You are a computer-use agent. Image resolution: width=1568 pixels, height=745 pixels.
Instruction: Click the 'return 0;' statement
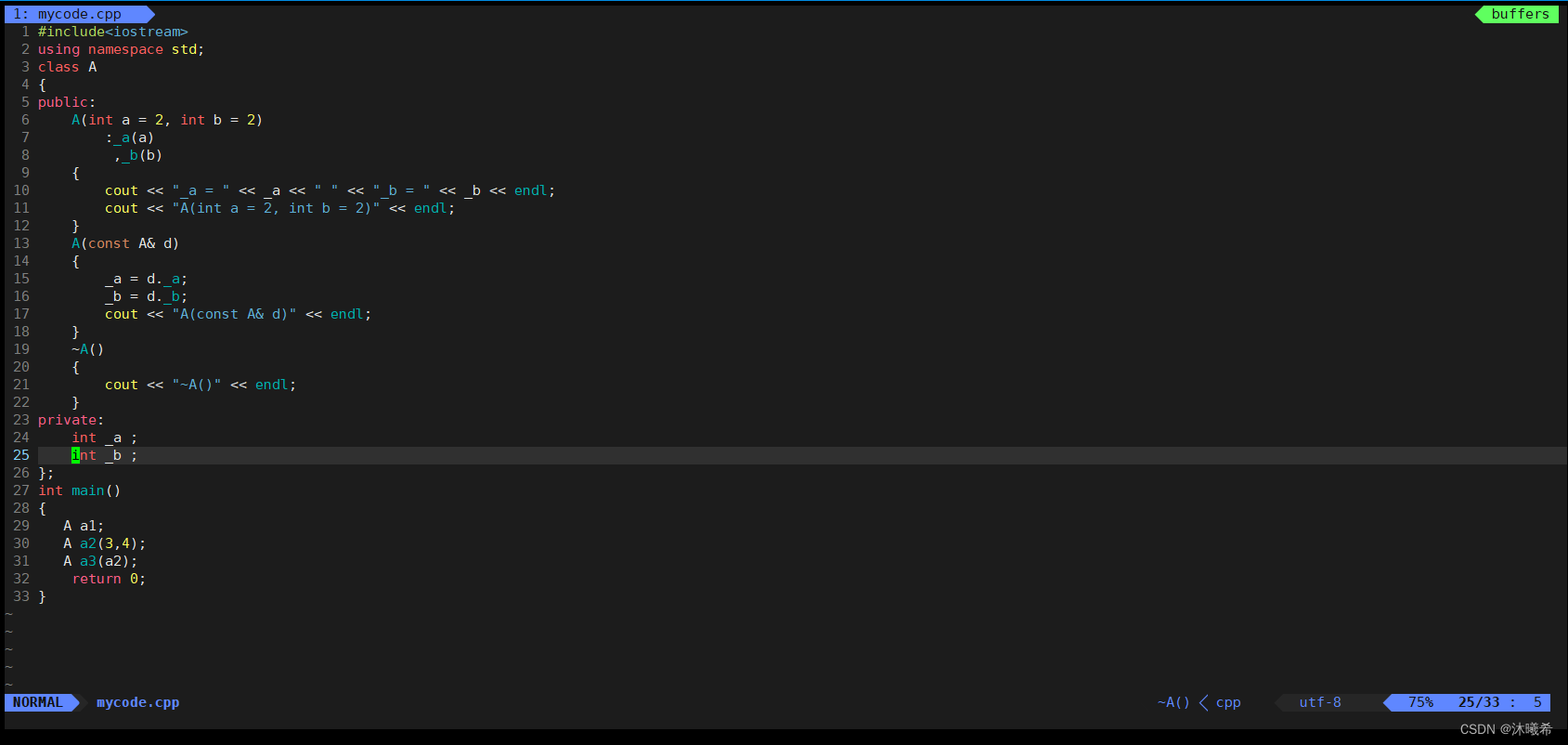click(x=109, y=579)
